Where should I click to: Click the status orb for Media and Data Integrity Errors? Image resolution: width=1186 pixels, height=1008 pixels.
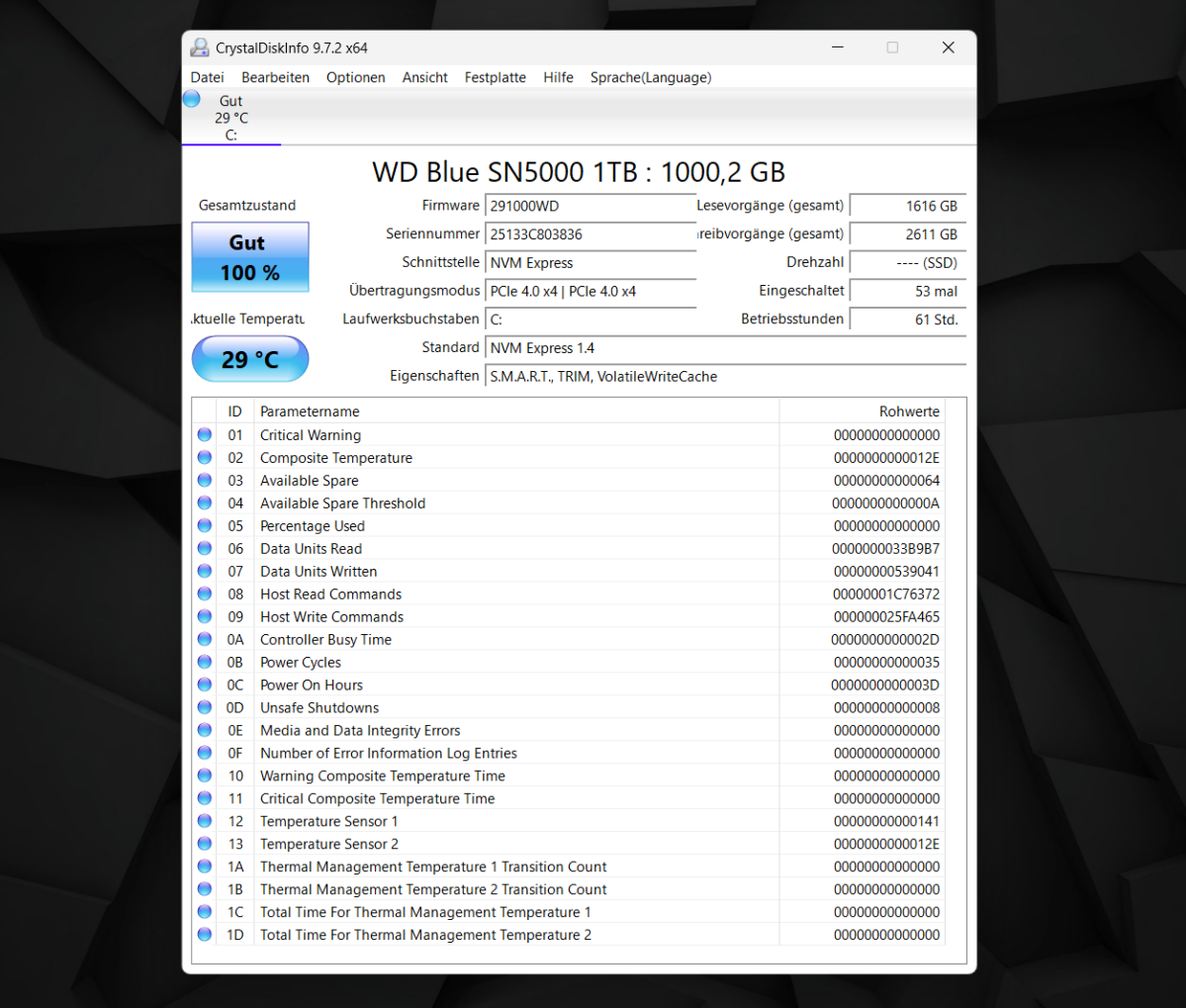[204, 730]
